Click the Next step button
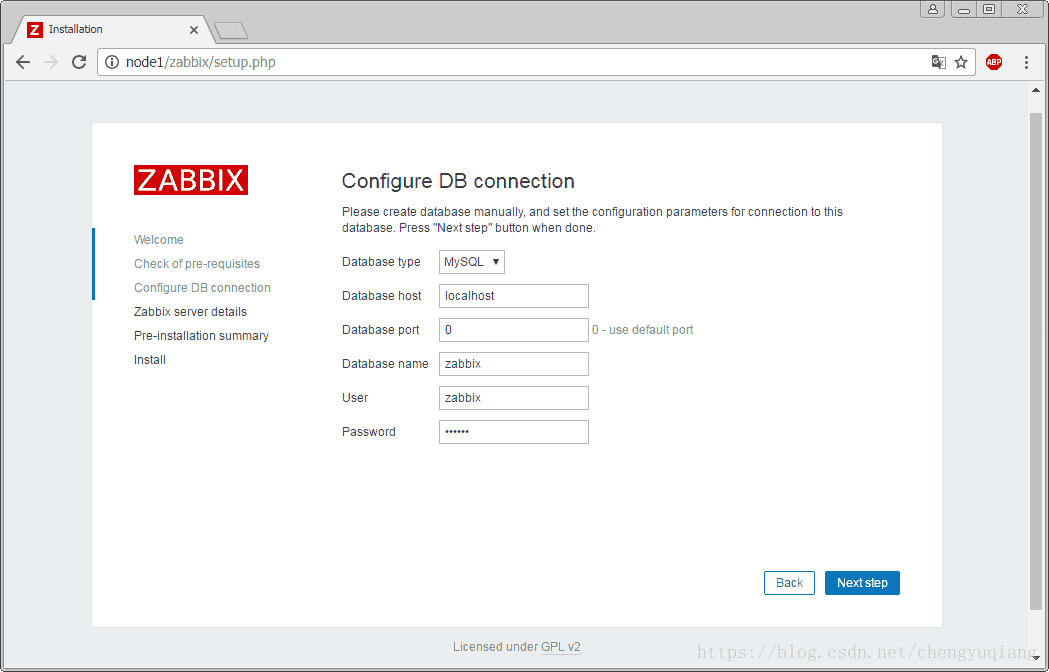The height and width of the screenshot is (672, 1049). click(862, 583)
